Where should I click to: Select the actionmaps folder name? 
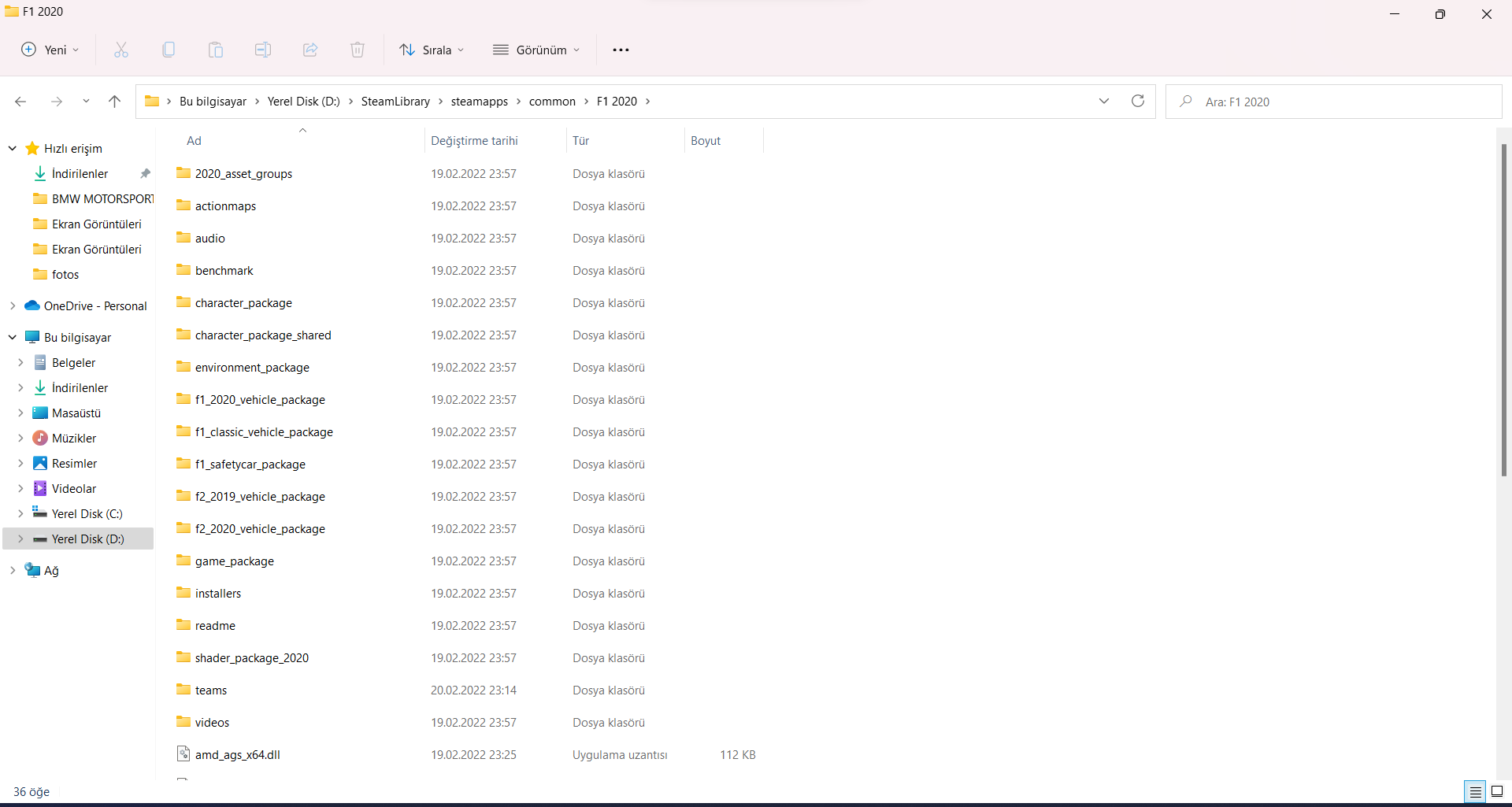225,205
